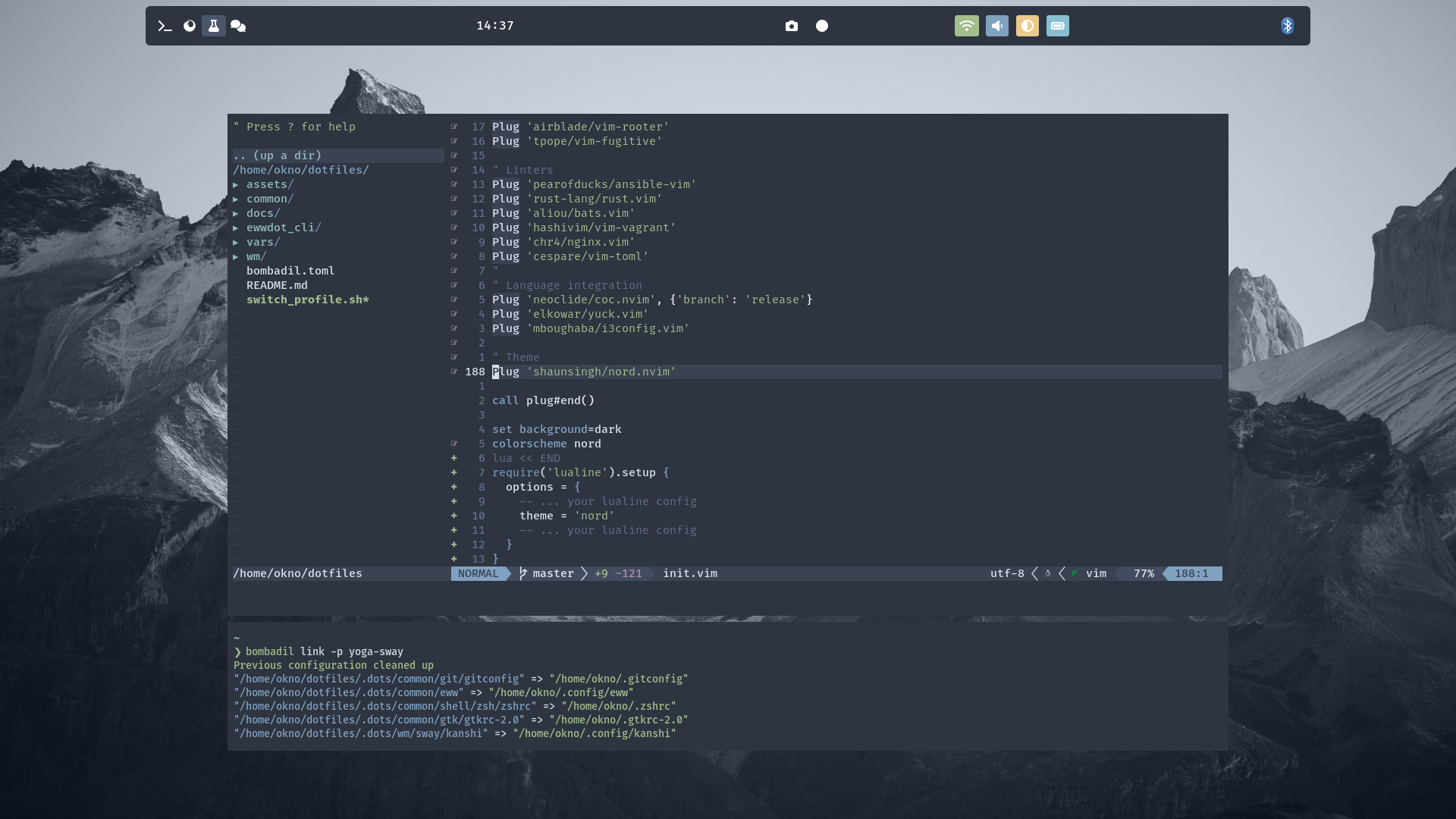Click the 'rust-lang/rust.vim' plugin string
This screenshot has height=819, width=1456.
coord(595,199)
